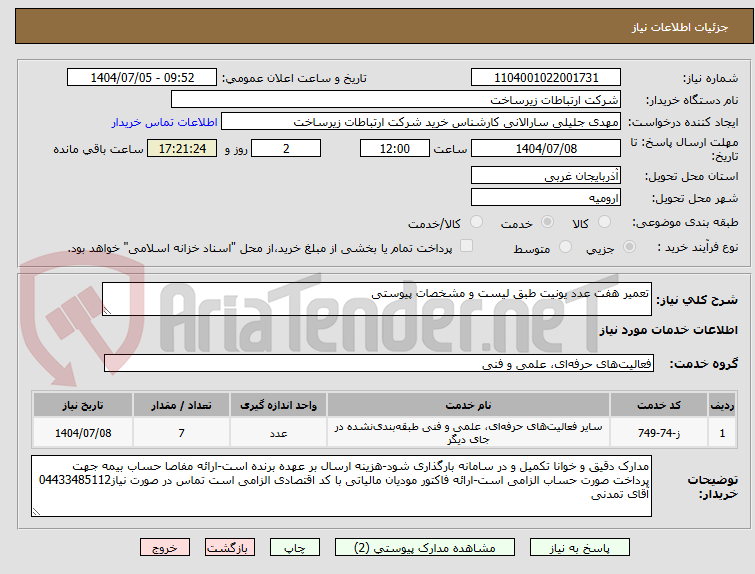Image resolution: width=755 pixels, height=574 pixels.
Task: Click the remaining days field showing 2
Action: click(x=286, y=148)
